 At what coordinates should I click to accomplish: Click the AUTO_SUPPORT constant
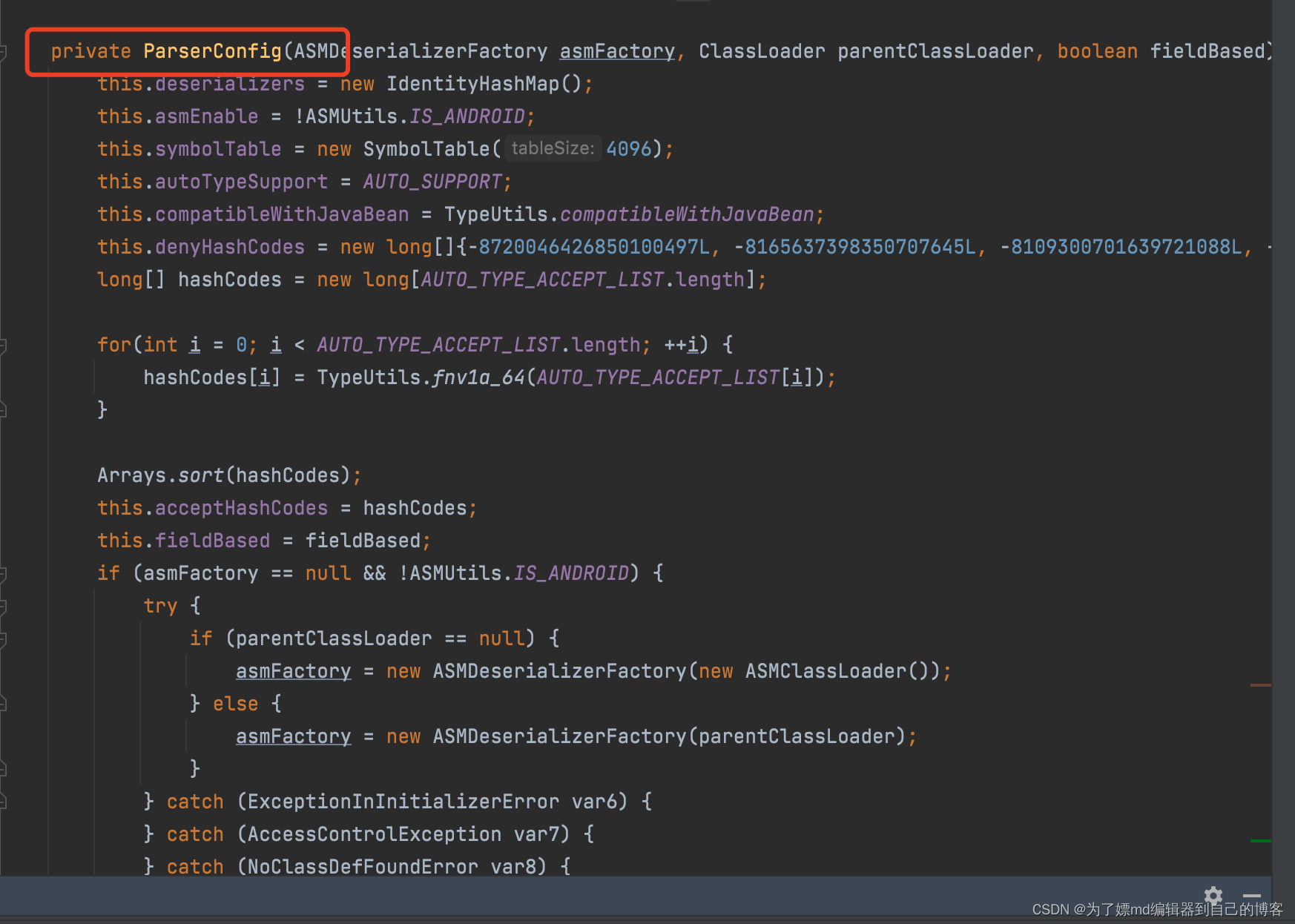point(432,182)
